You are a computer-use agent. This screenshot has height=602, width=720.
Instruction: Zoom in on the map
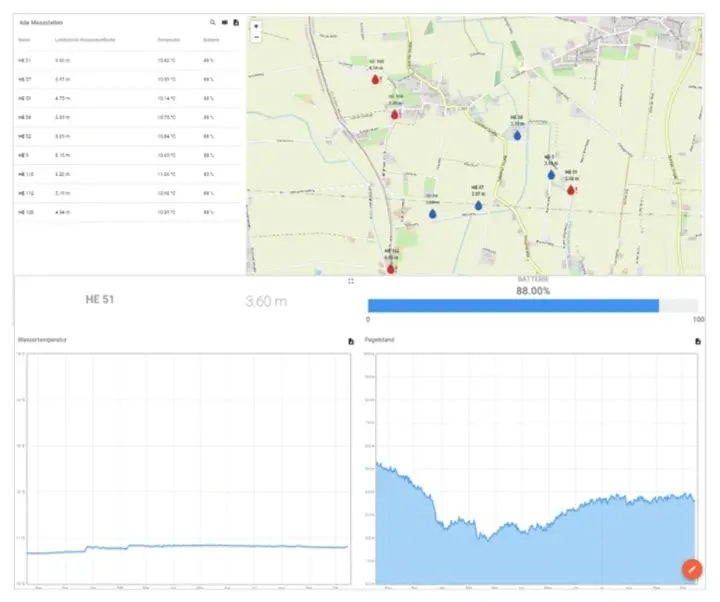tap(256, 26)
